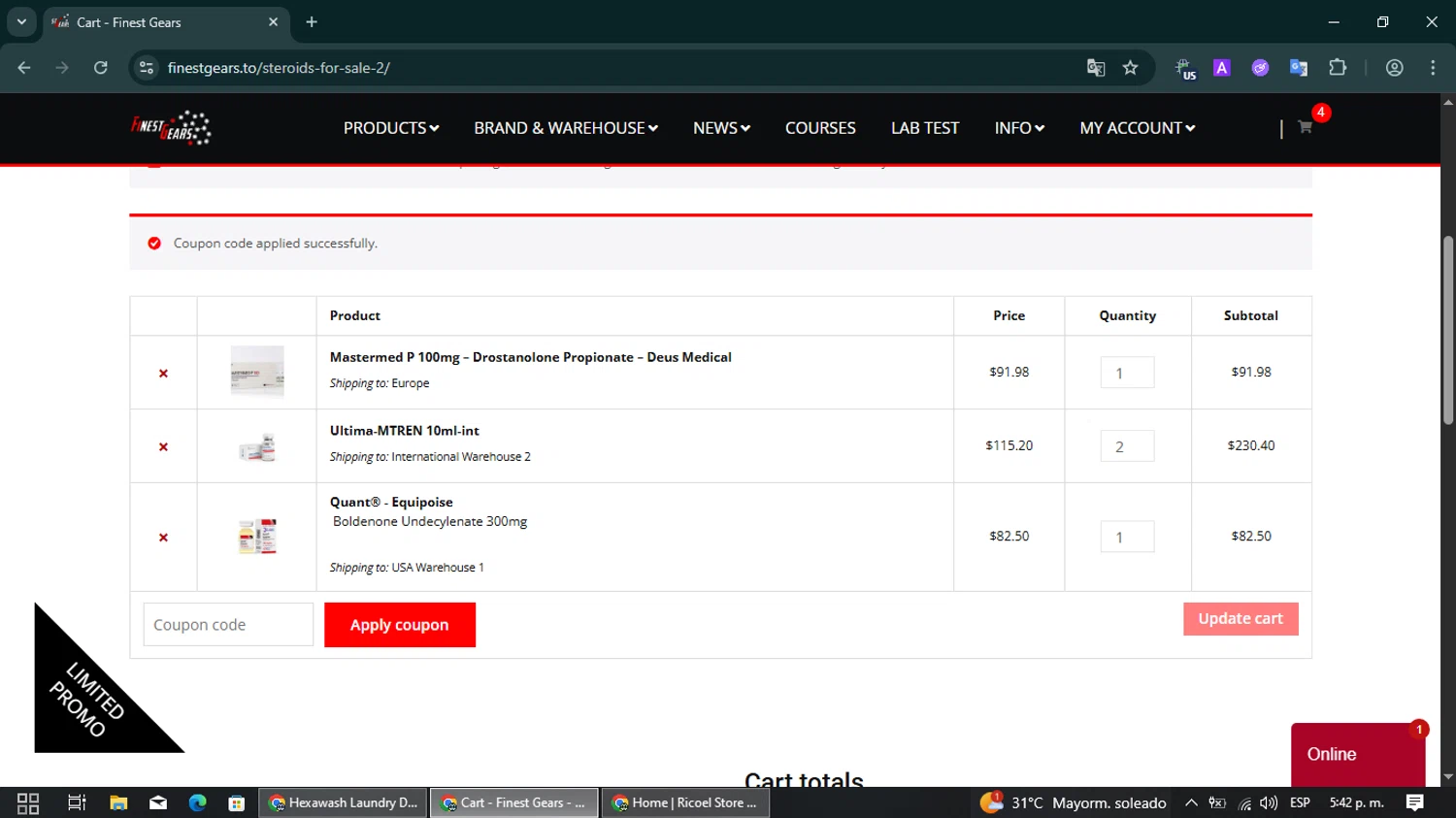The height and width of the screenshot is (818, 1456).
Task: Open Ultima-MTREN 10ml-int product link
Action: (x=405, y=431)
